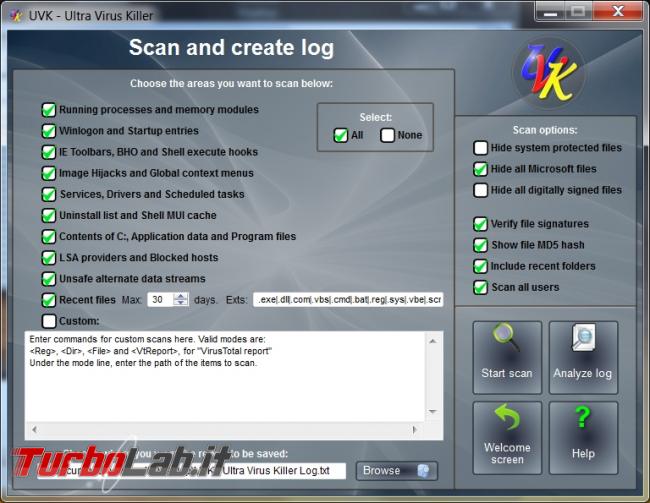Toggle Unsafe alternate data streams
650x503 pixels.
pos(49,279)
